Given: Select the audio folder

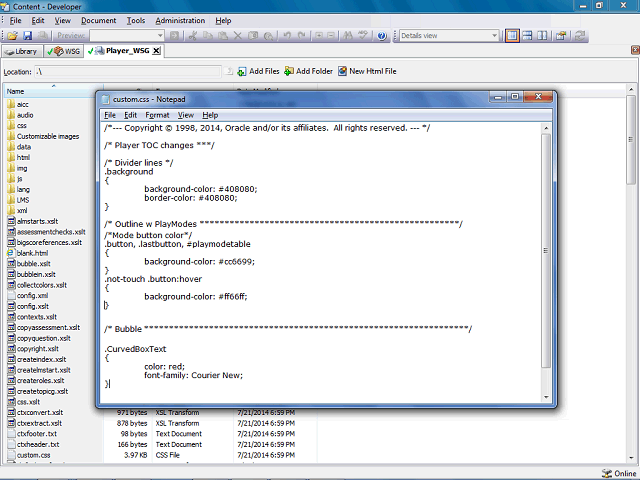Looking at the screenshot, I should coord(20,115).
